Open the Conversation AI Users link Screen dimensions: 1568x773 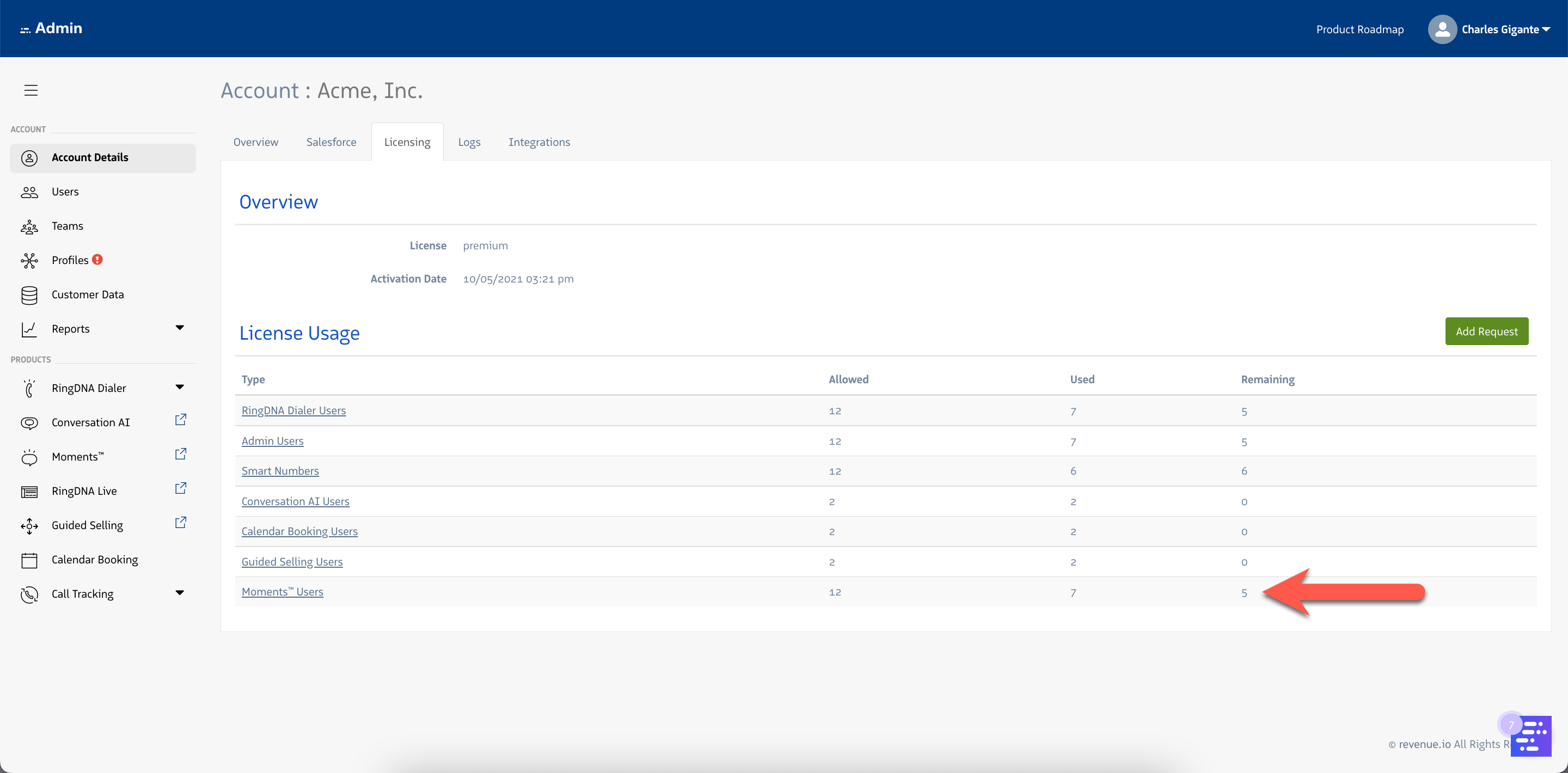295,501
